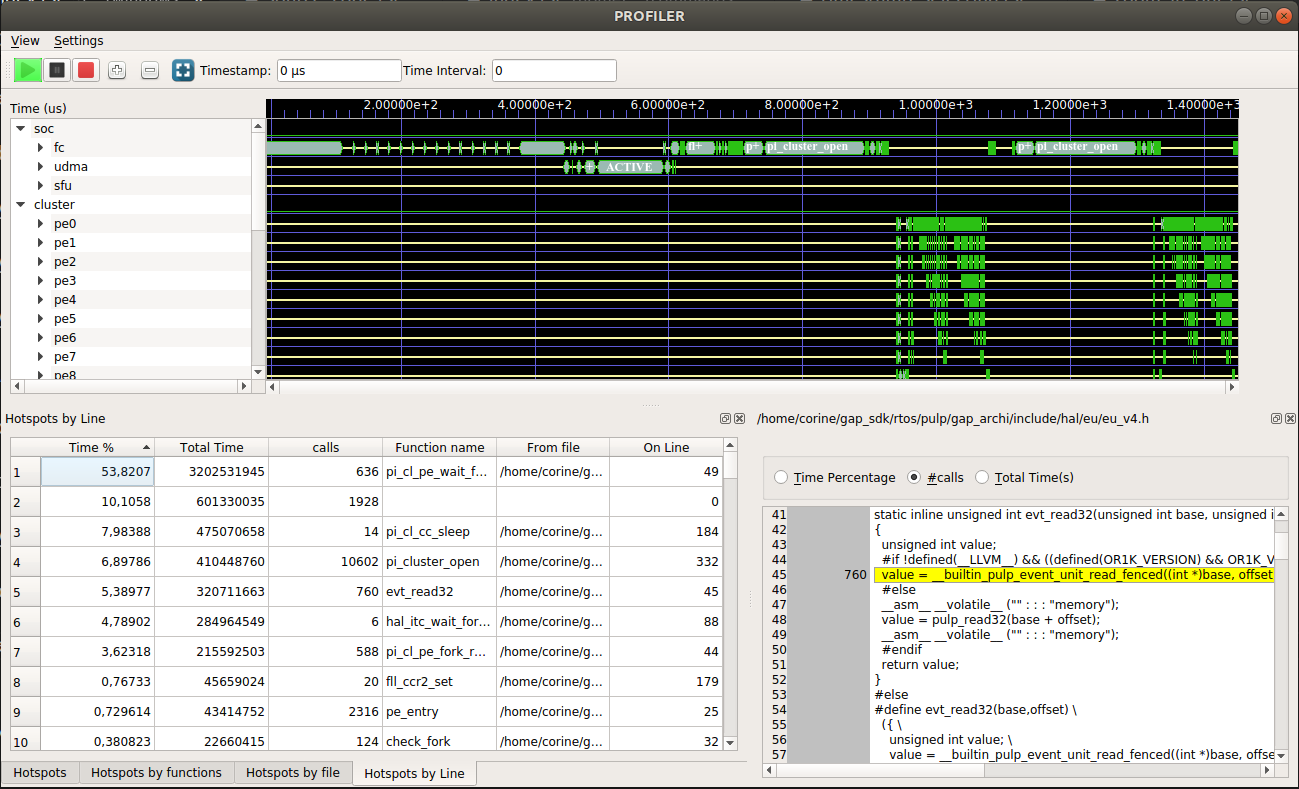Select check_fork function cell
The image size is (1299, 789).
pos(440,741)
